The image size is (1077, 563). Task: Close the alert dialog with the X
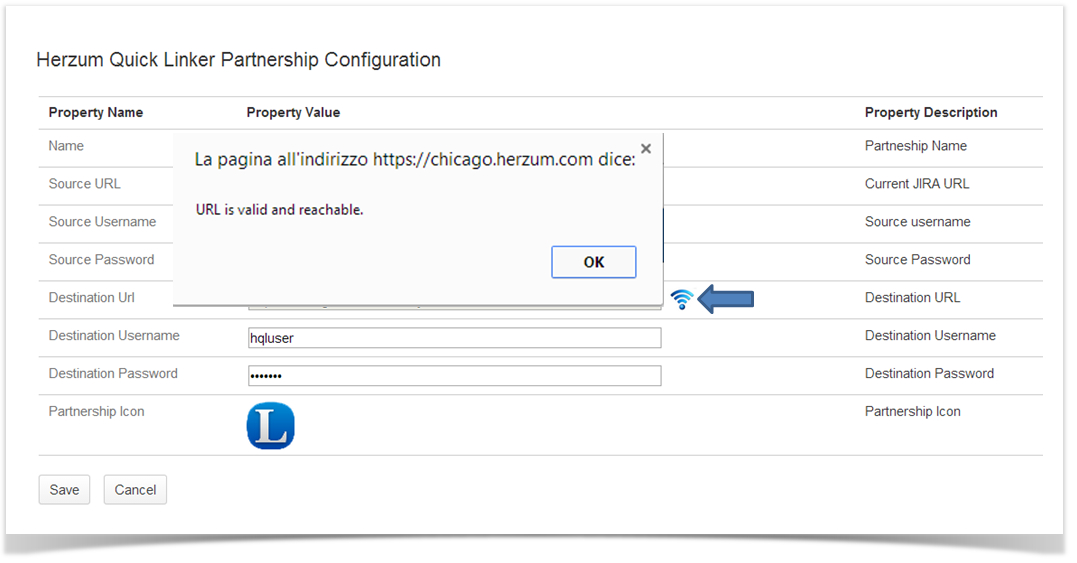646,149
